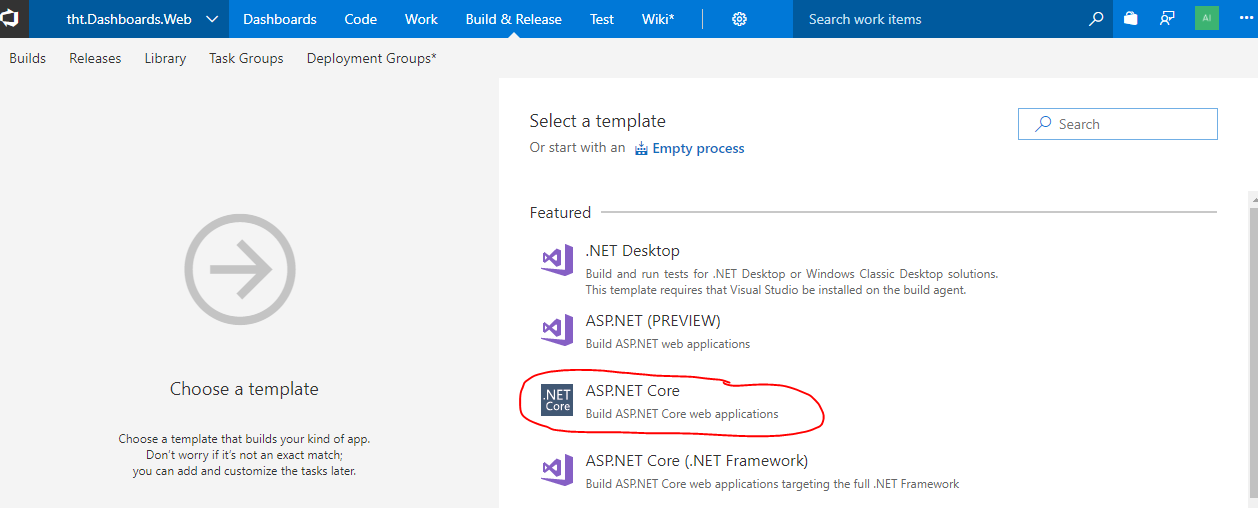Image resolution: width=1258 pixels, height=508 pixels.
Task: Switch to the Task Groups tab
Action: [x=246, y=58]
